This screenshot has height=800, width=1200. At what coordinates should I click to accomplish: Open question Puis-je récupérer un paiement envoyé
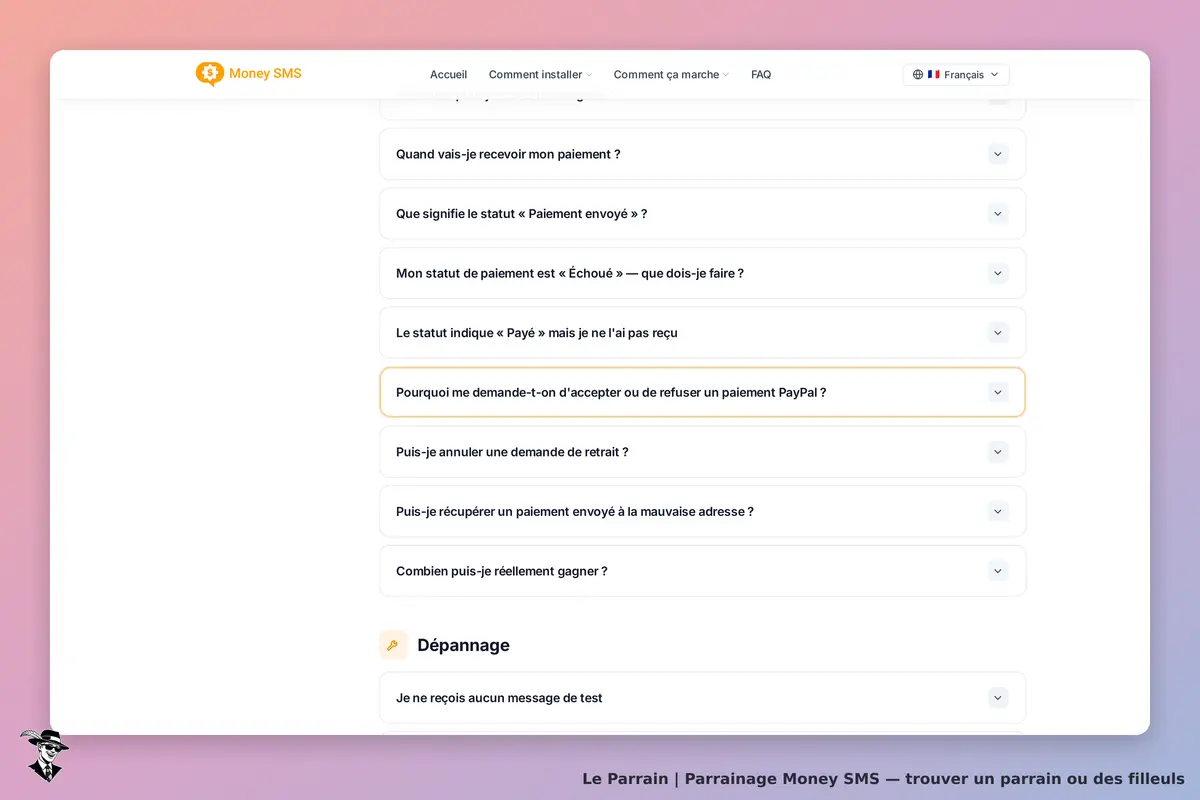[702, 511]
